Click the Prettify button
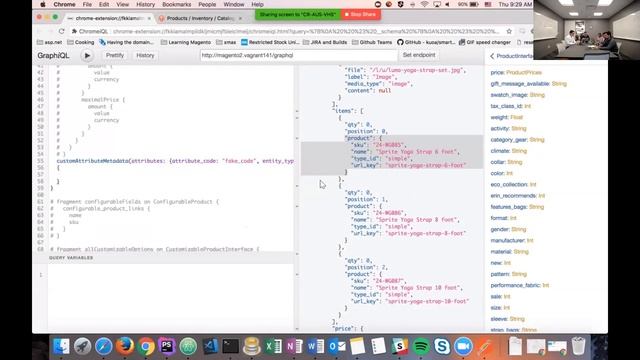The image size is (640, 360). tap(115, 55)
